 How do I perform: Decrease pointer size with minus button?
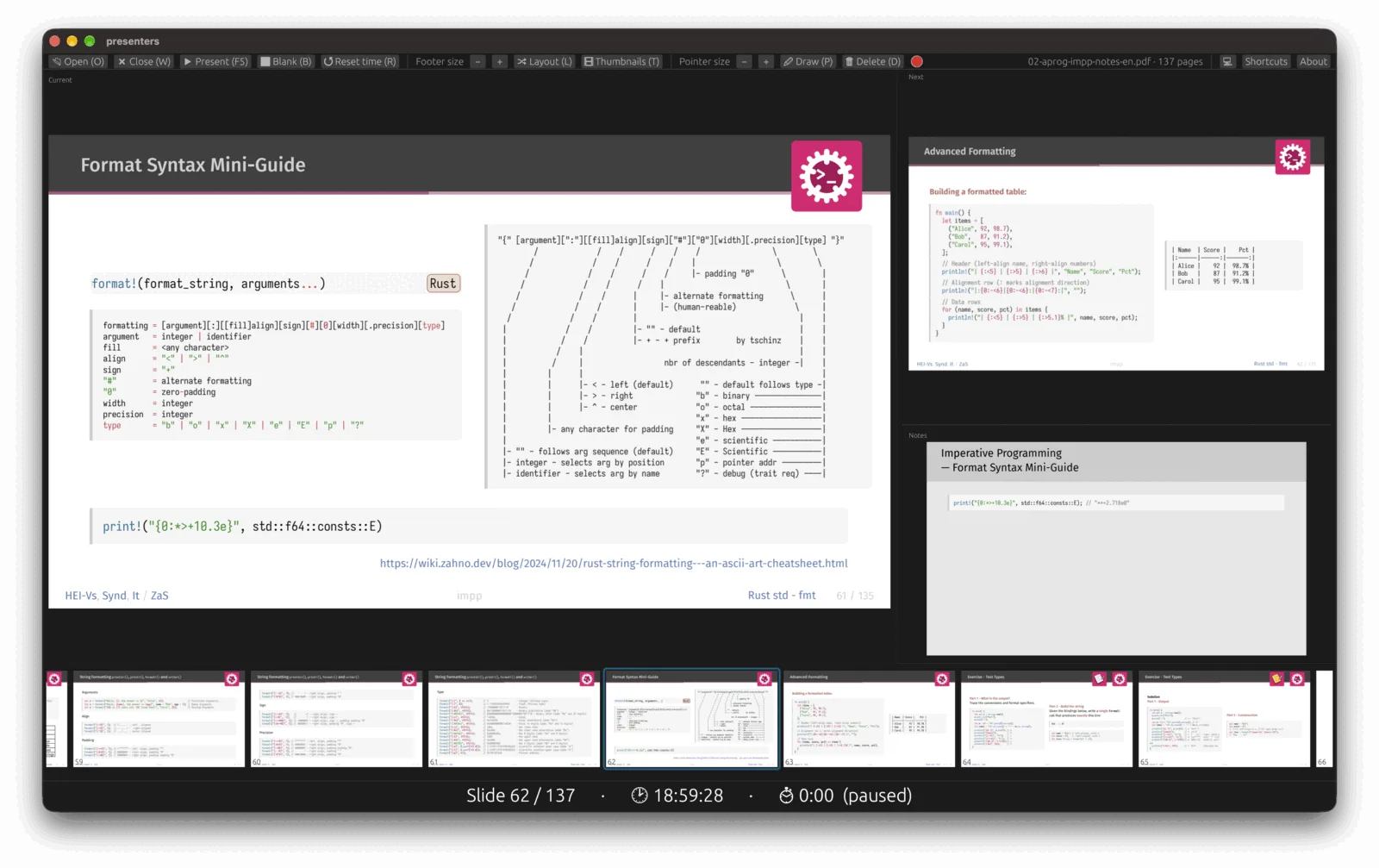[x=744, y=61]
